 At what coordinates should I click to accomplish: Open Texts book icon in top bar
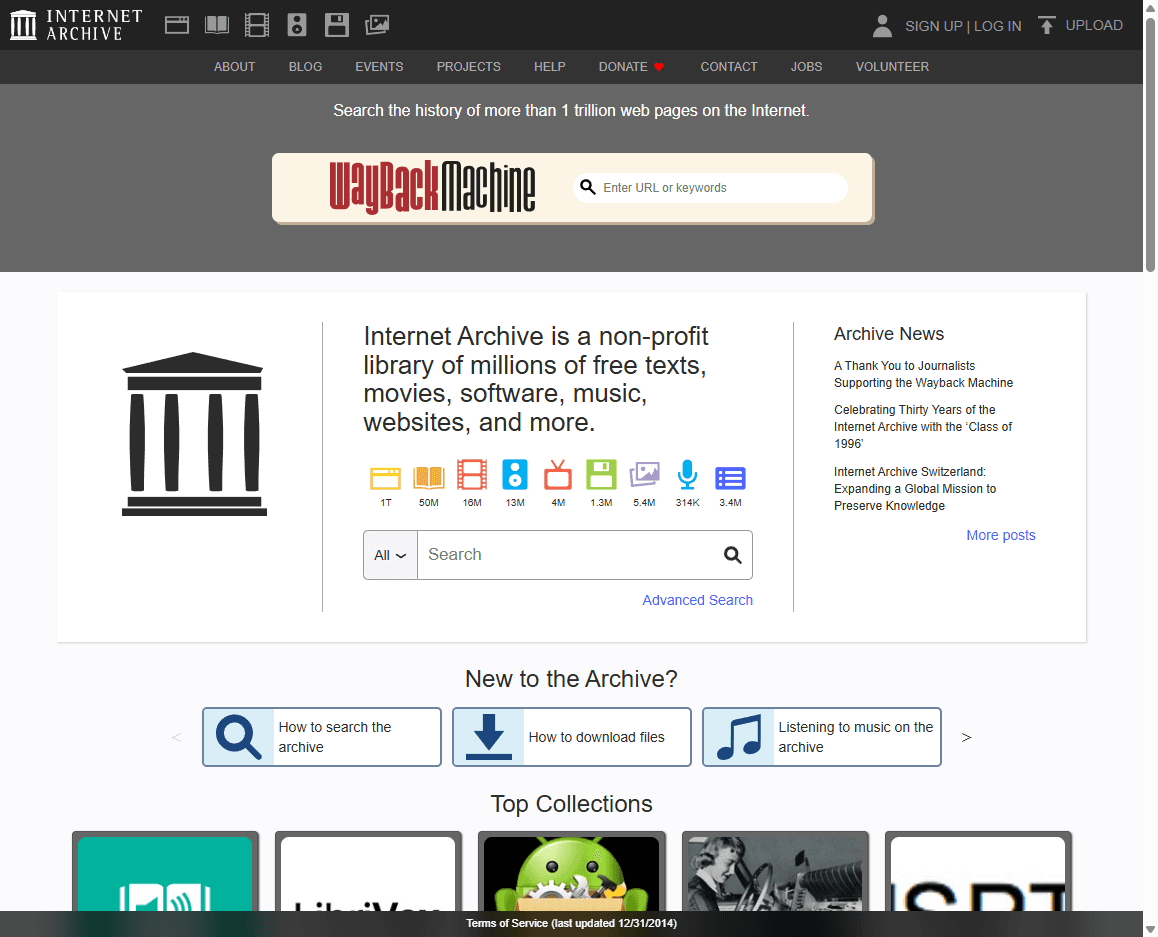tap(216, 25)
